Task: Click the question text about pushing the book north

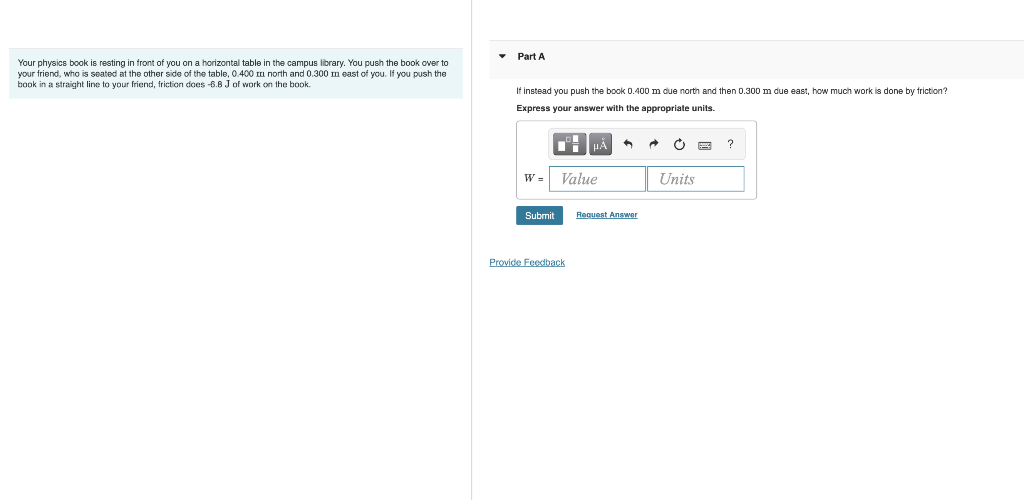Action: [x=731, y=91]
